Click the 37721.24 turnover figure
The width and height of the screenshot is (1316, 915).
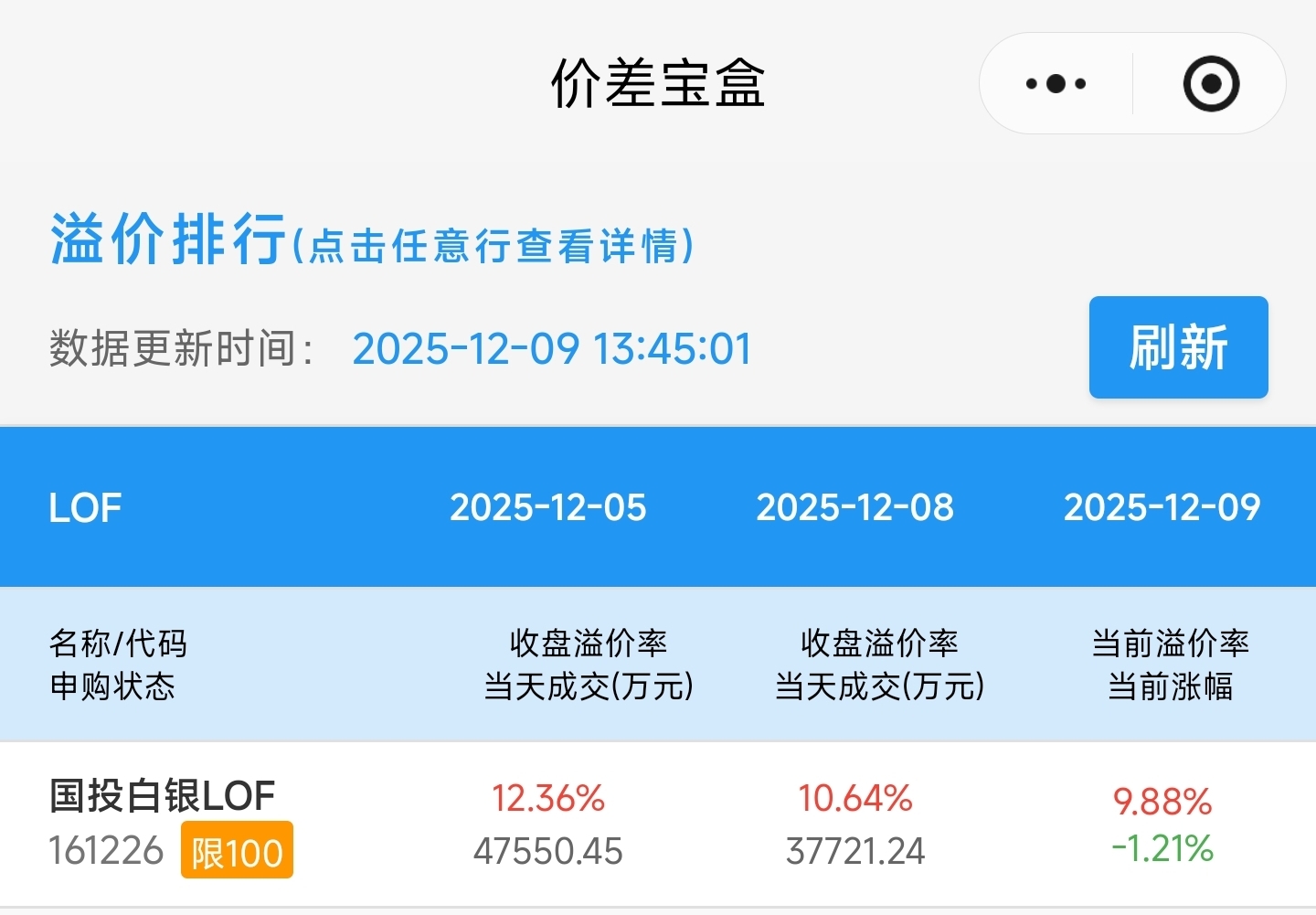coord(855,852)
